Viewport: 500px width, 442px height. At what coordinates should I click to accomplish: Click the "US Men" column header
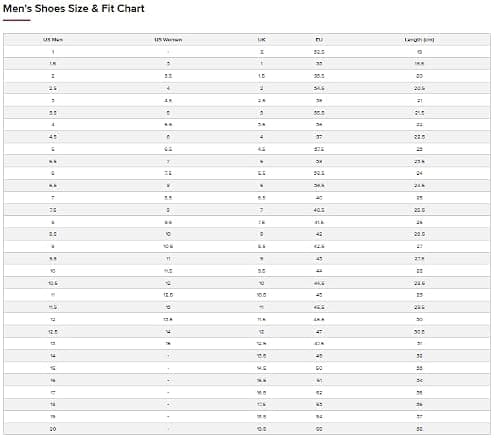53,40
